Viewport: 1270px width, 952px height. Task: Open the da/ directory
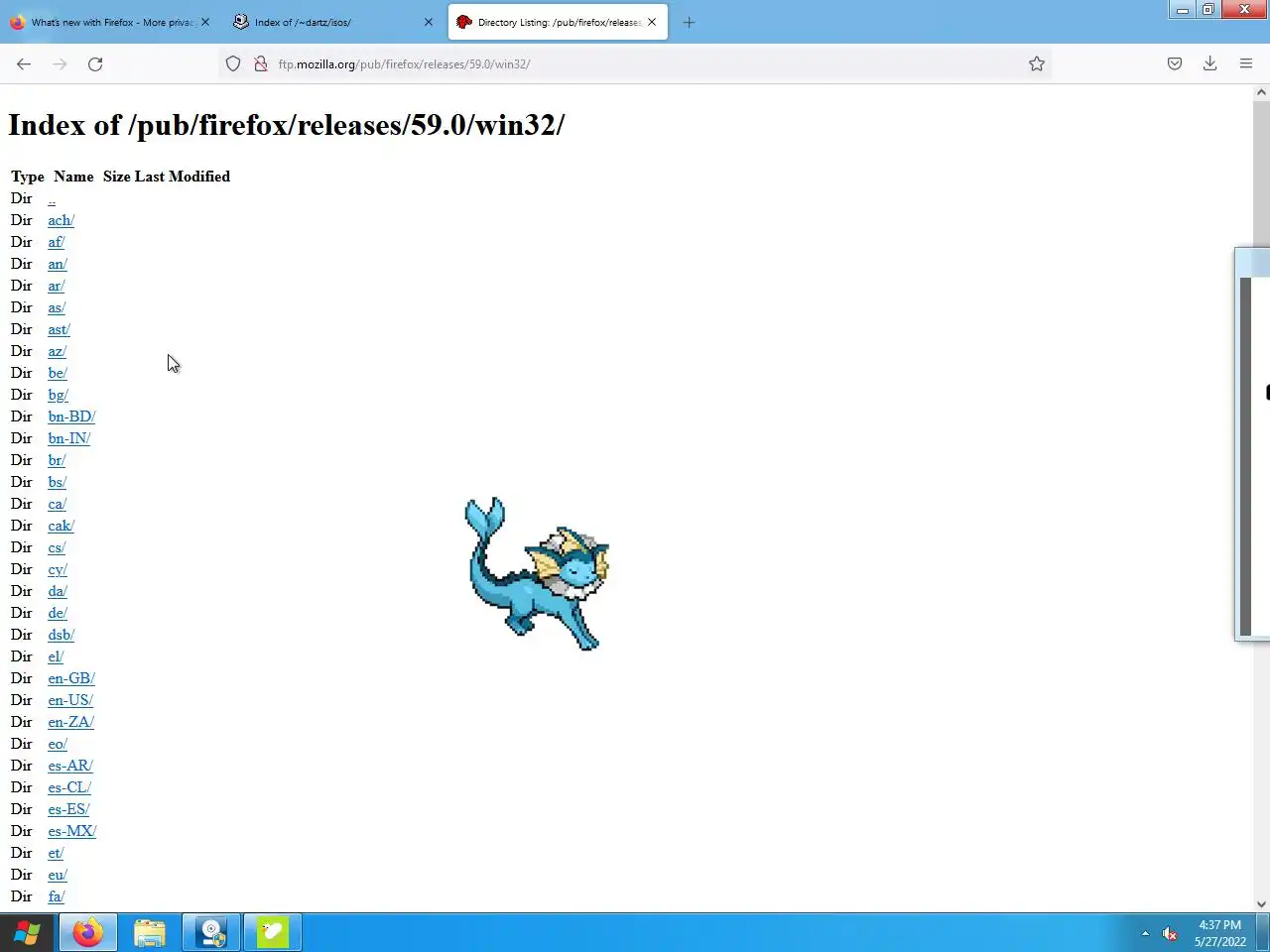click(x=58, y=591)
